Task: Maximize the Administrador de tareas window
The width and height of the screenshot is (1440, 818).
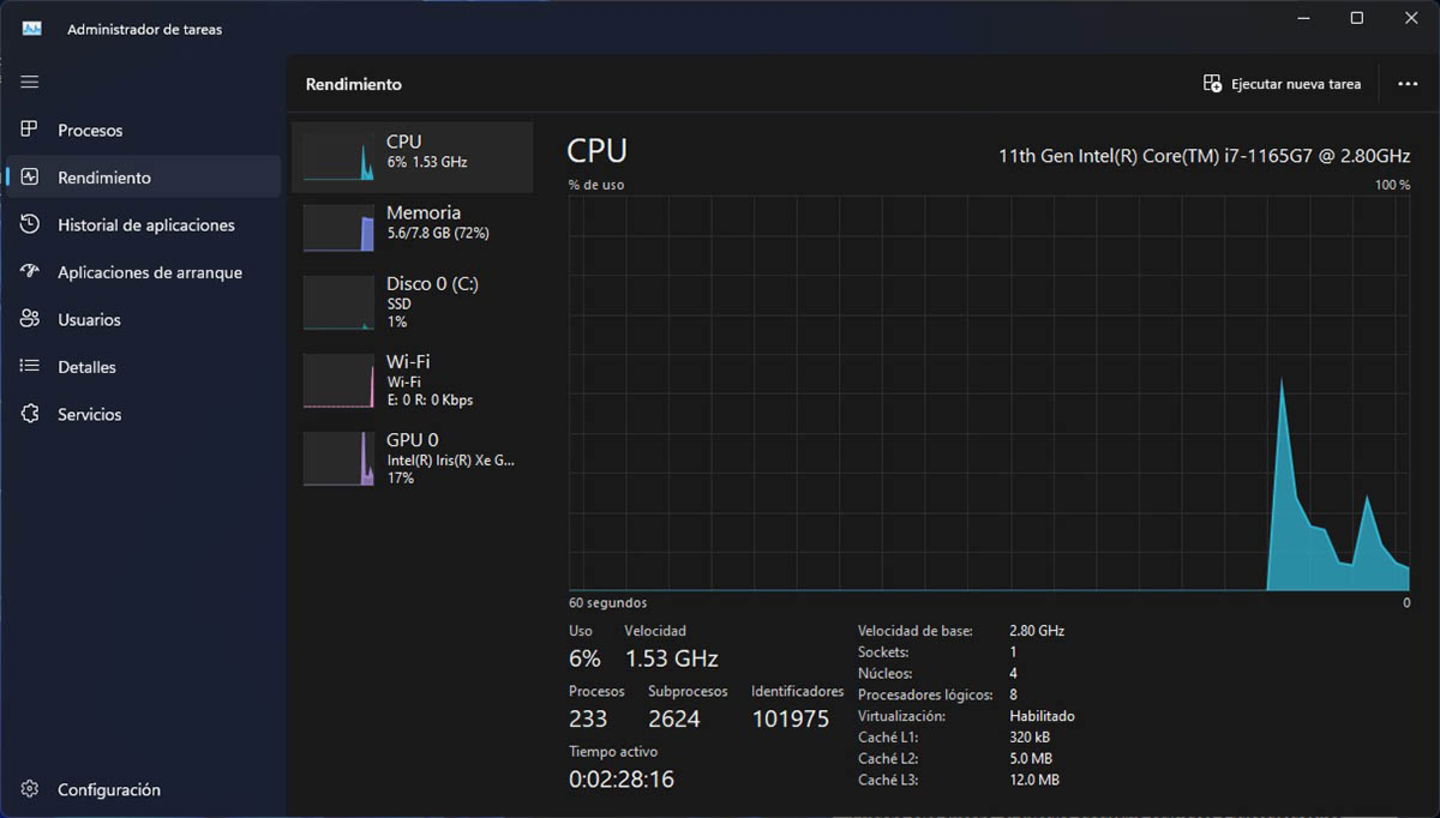Action: [x=1357, y=18]
